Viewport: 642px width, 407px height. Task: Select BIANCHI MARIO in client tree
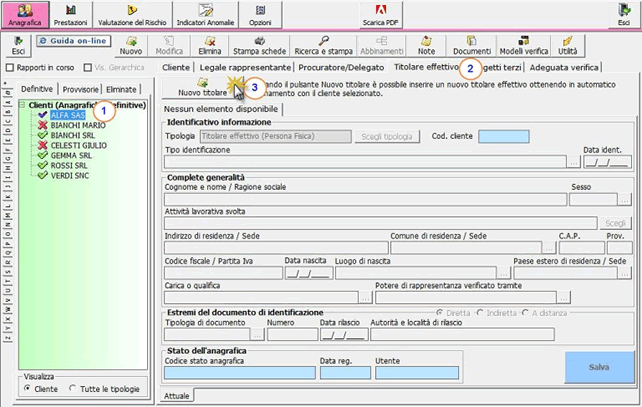[x=78, y=125]
